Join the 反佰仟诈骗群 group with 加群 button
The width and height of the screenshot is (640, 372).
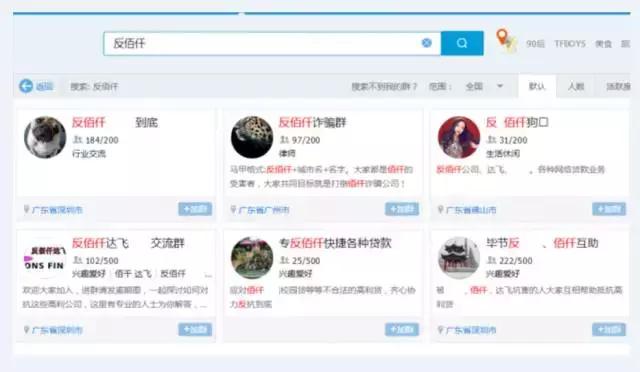[x=402, y=209]
